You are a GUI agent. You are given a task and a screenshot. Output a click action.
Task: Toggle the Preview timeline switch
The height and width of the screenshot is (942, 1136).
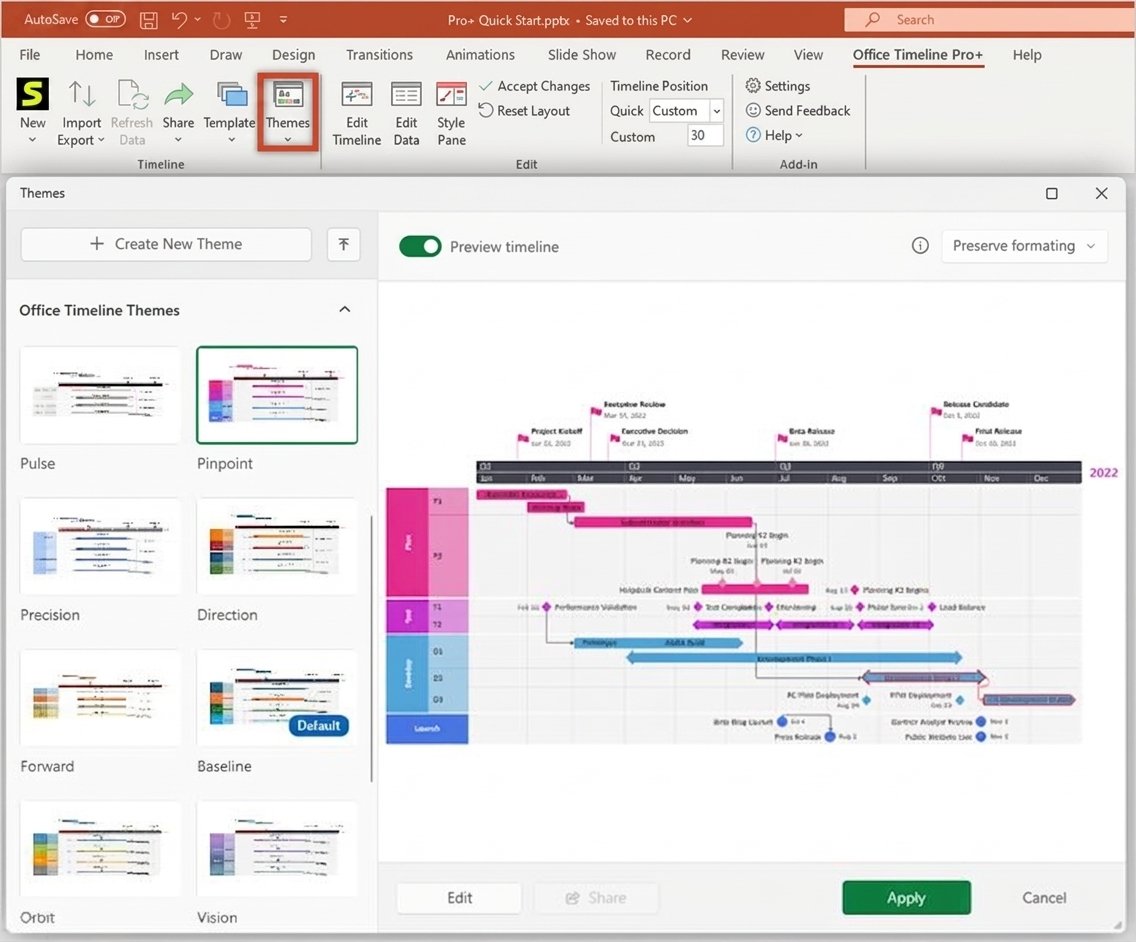420,246
